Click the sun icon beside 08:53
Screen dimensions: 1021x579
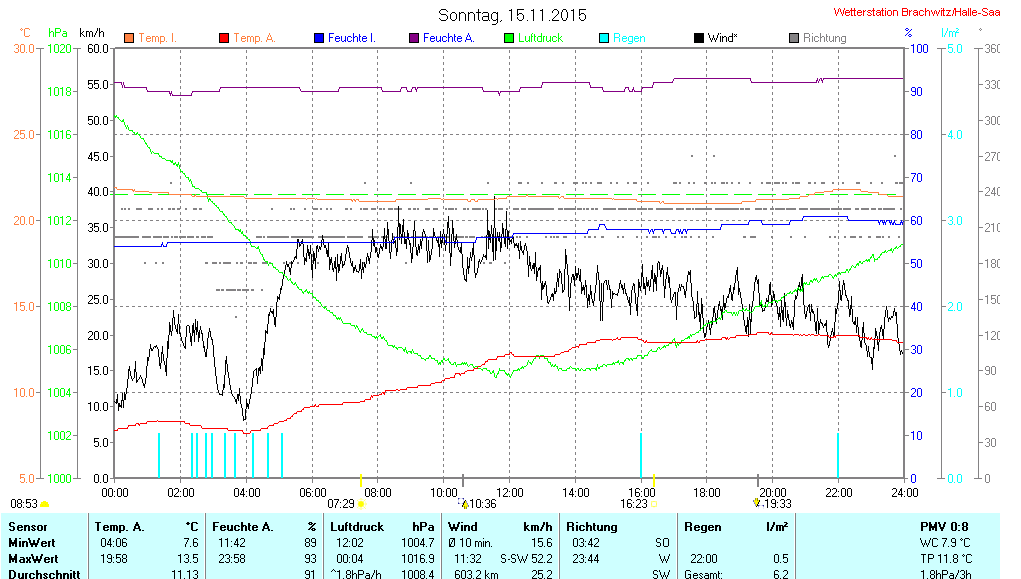(44, 504)
